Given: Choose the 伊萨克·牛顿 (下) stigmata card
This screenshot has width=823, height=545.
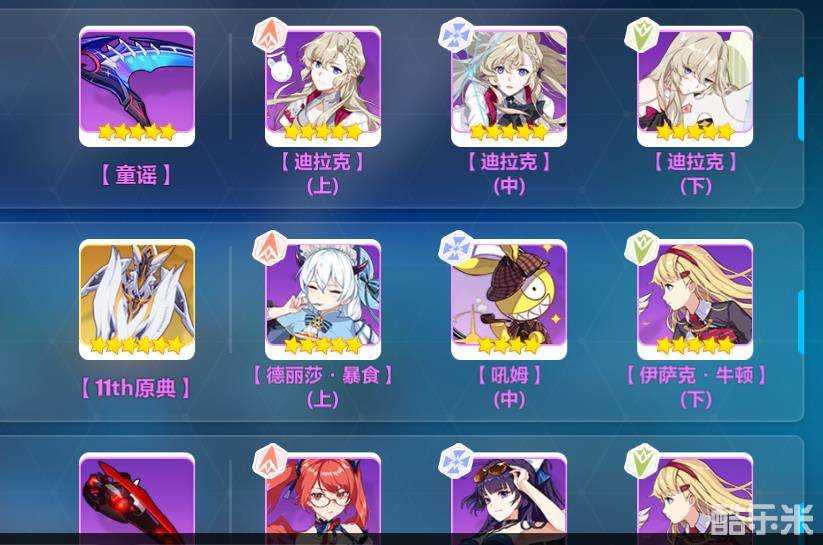Looking at the screenshot, I should 695,299.
